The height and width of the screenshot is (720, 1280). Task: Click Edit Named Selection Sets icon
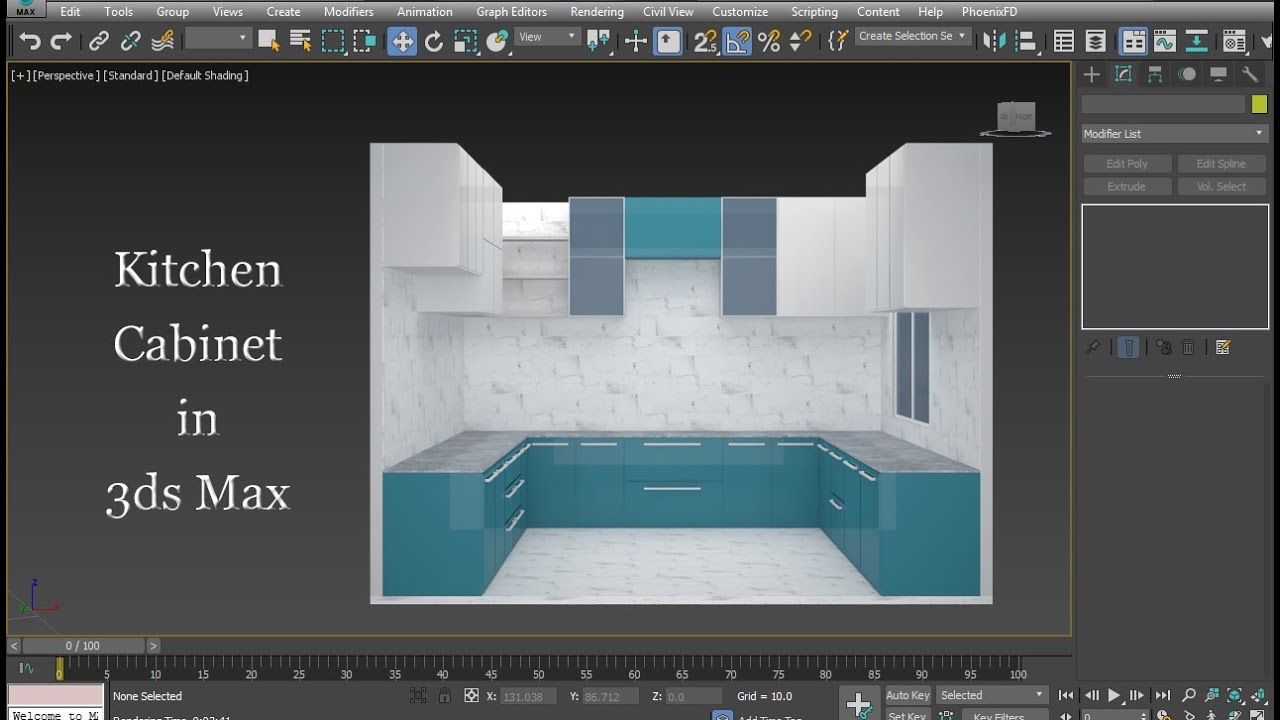(x=838, y=41)
